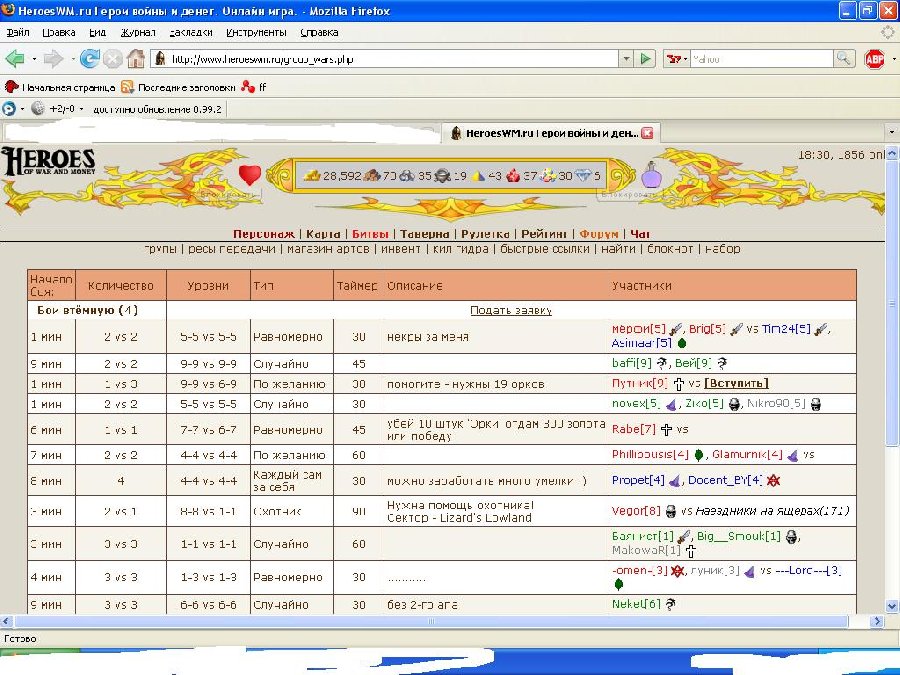Open the URL history dropdown arrow
Screen dimensions: 900x675
[626, 59]
